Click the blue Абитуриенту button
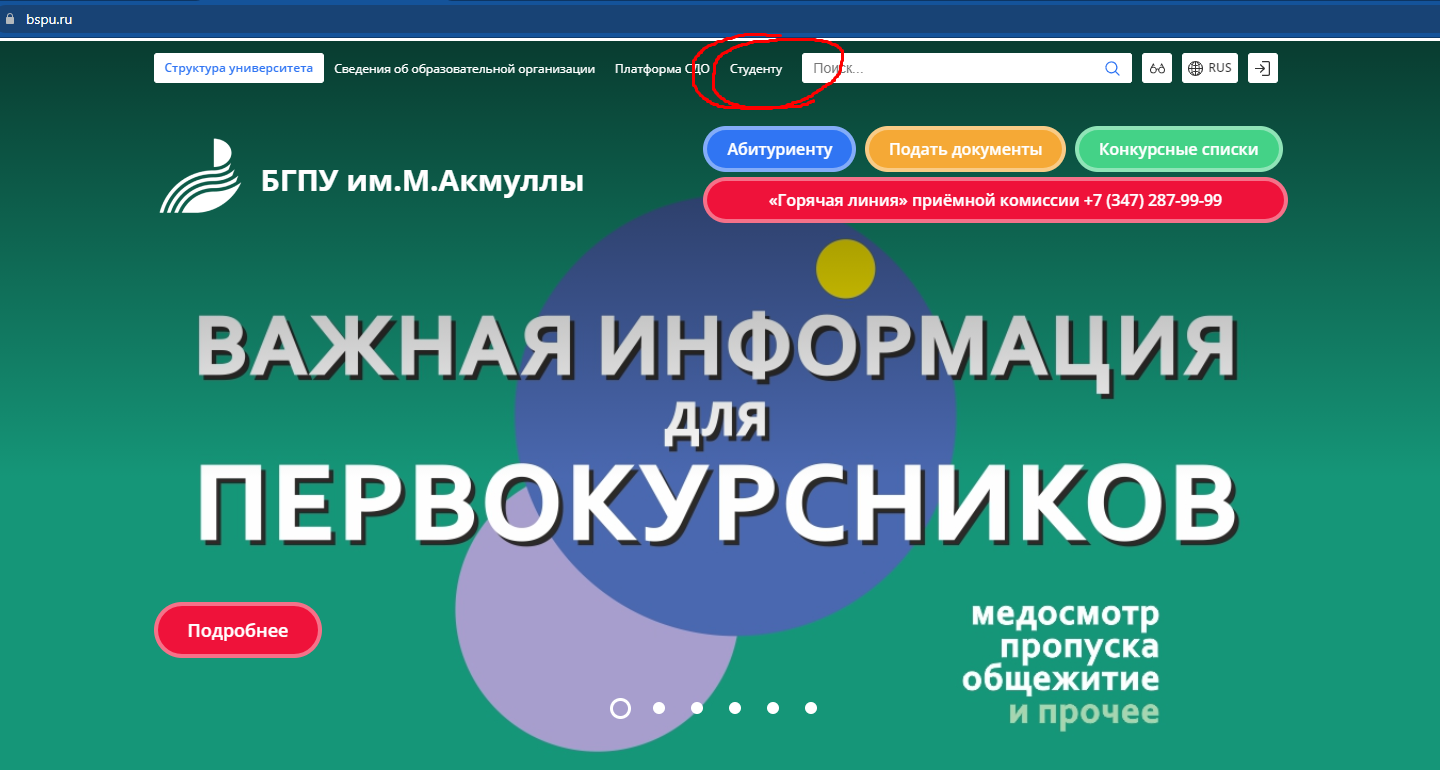 coord(779,150)
